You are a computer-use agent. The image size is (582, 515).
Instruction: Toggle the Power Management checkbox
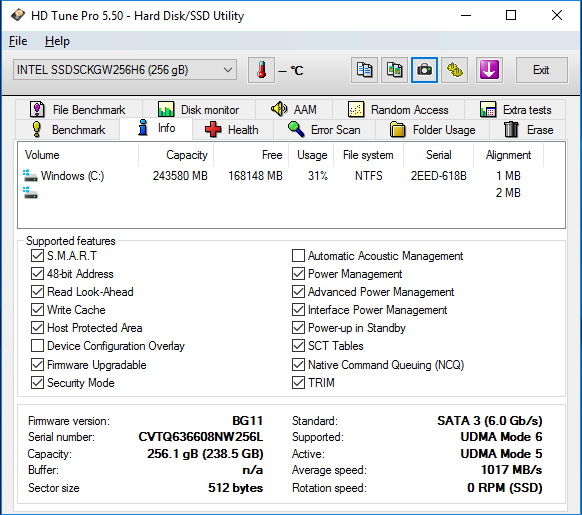point(298,274)
